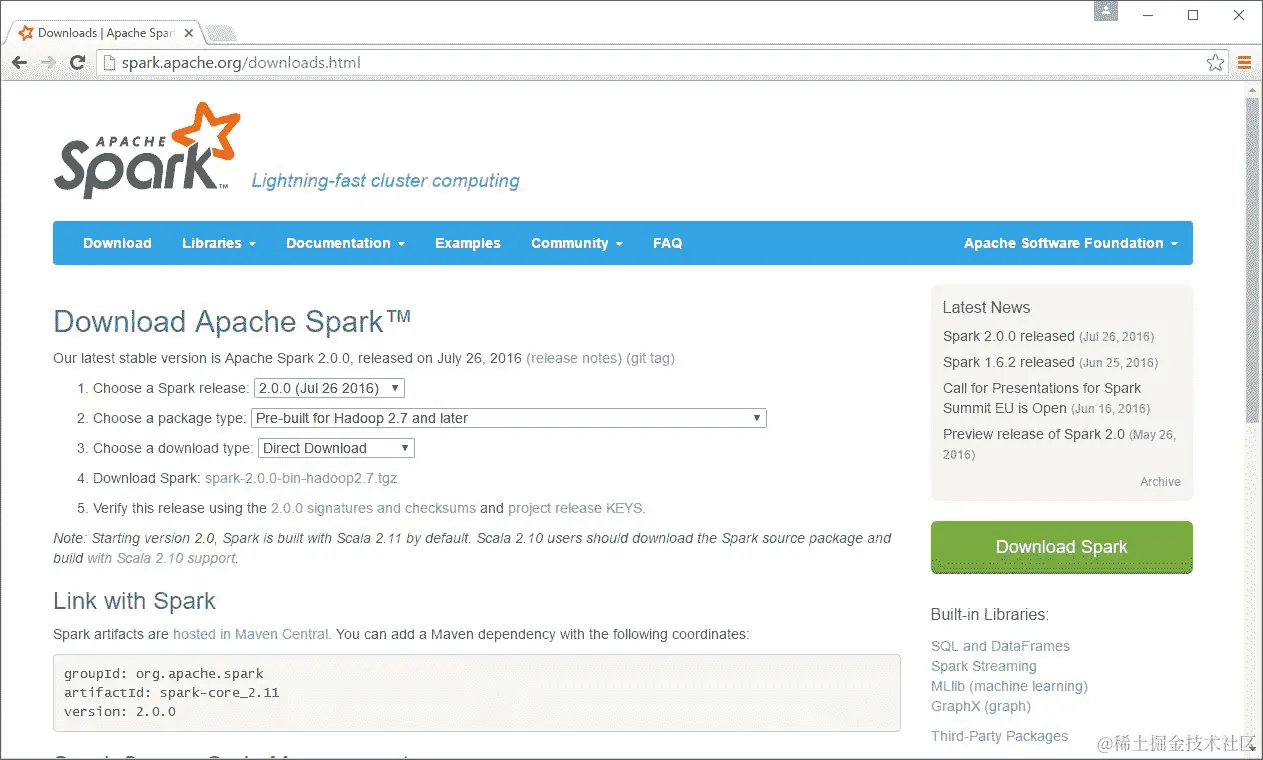The width and height of the screenshot is (1263, 760).
Task: Open the news Archive link
Action: coord(1160,482)
